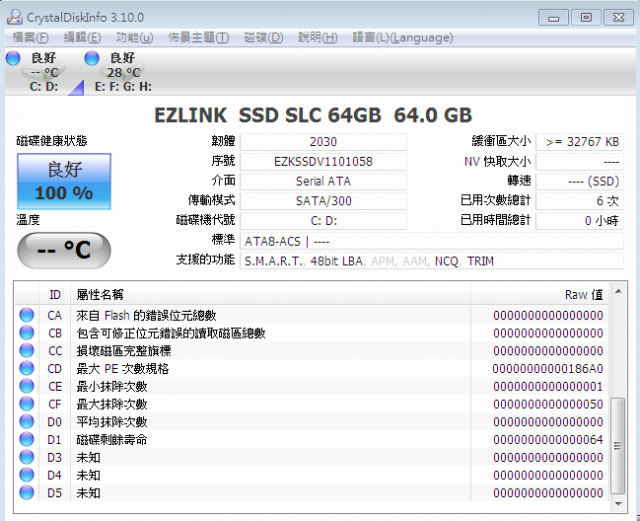The width and height of the screenshot is (640, 521).
Task: Click raw value 000000000000050
Action: [548, 404]
